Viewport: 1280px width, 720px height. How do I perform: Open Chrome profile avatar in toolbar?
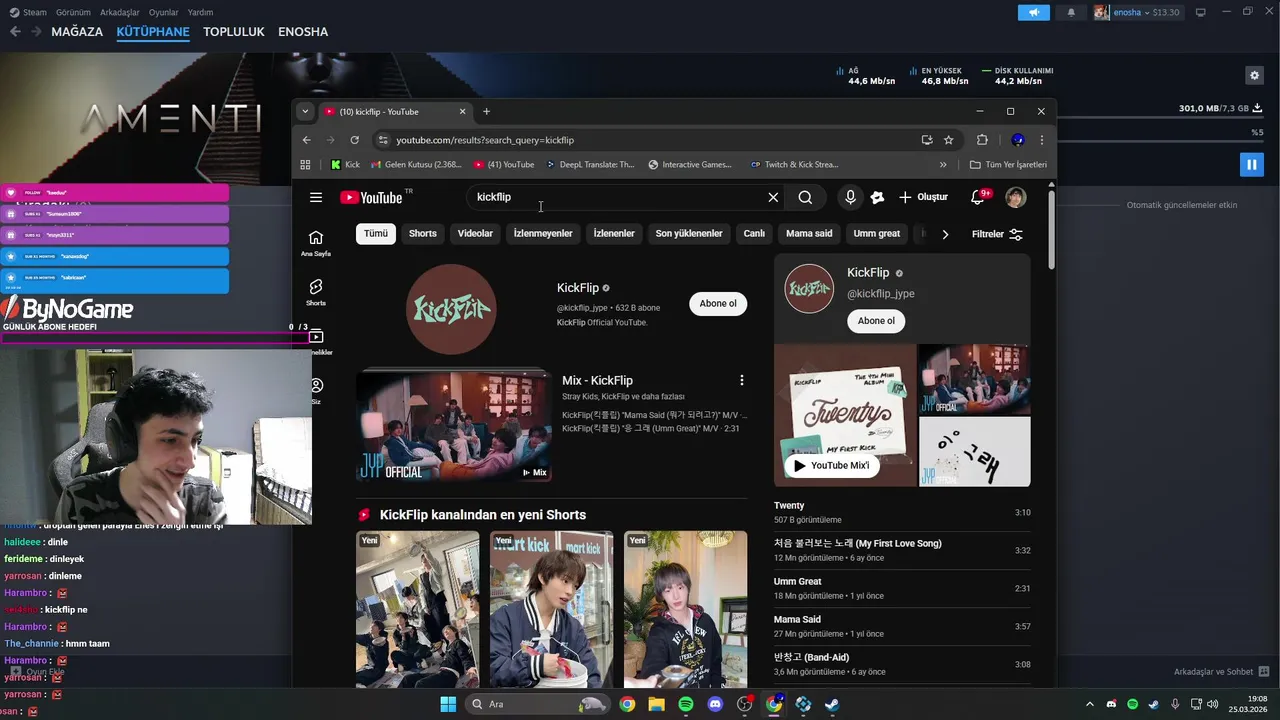click(x=1017, y=140)
